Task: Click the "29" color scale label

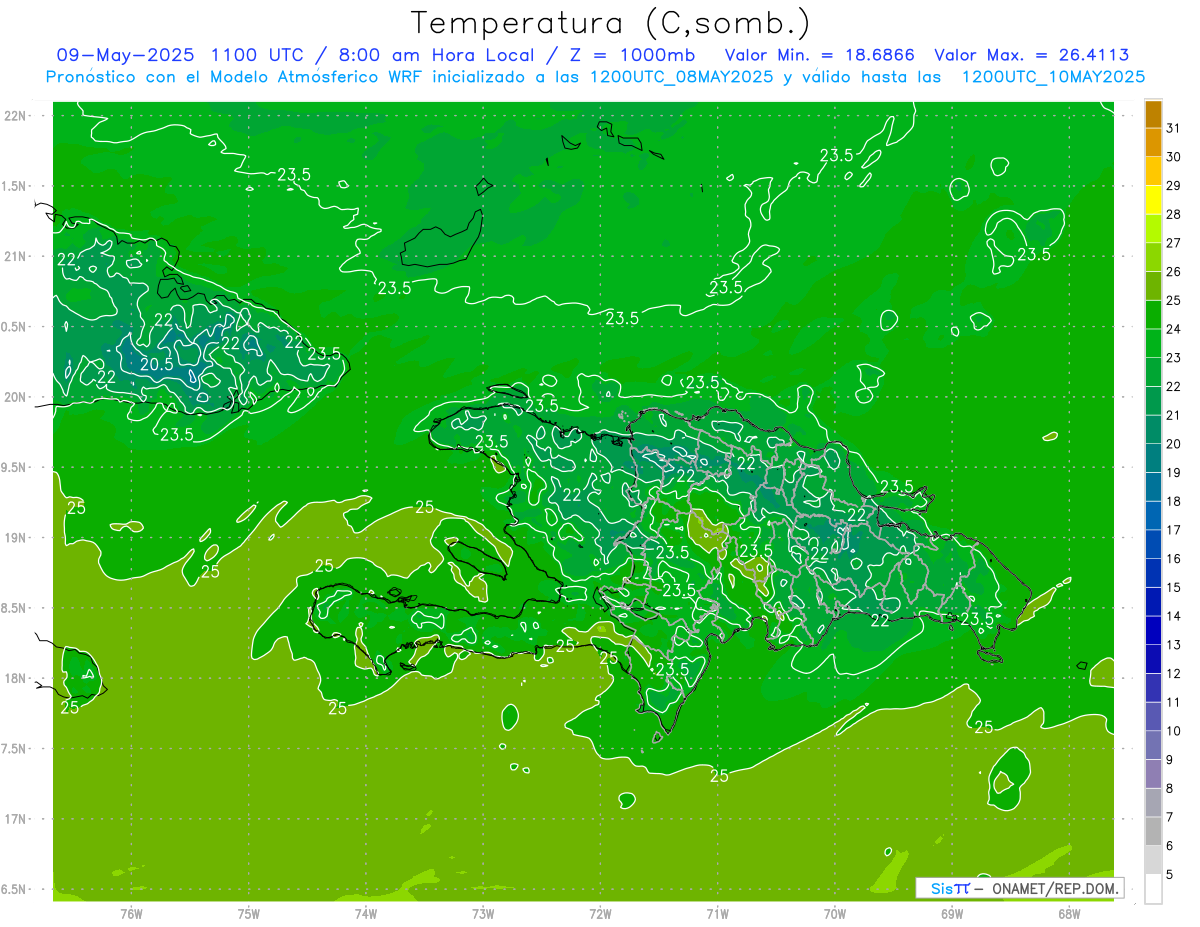Action: point(1173,185)
